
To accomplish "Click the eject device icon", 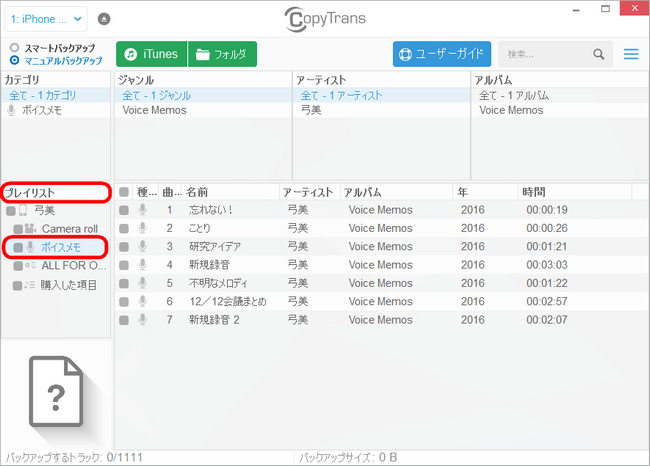I will pos(104,19).
